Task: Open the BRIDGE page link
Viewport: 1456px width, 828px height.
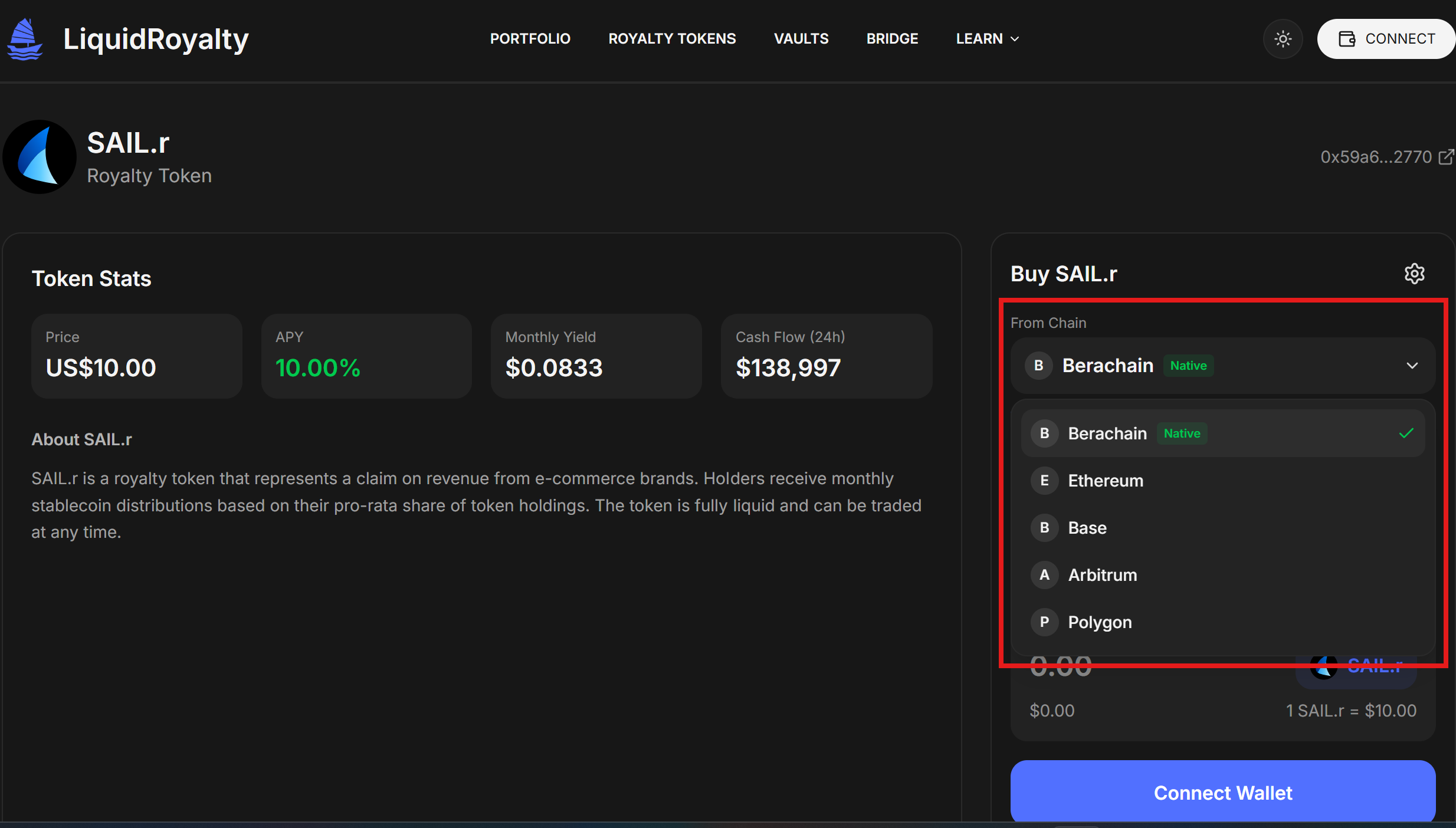Action: [892, 39]
